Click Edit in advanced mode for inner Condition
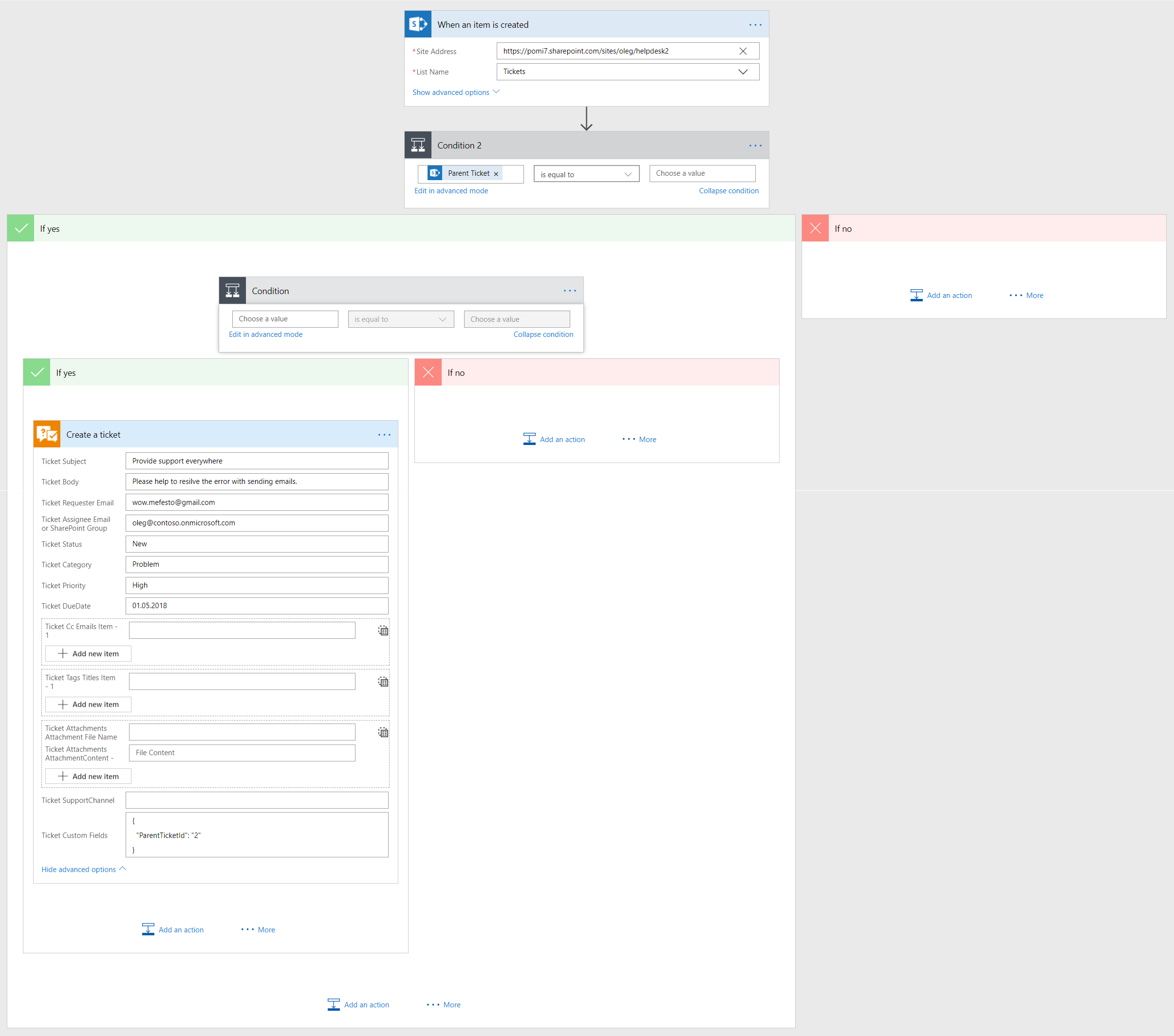The height and width of the screenshot is (1036, 1174). pos(265,334)
